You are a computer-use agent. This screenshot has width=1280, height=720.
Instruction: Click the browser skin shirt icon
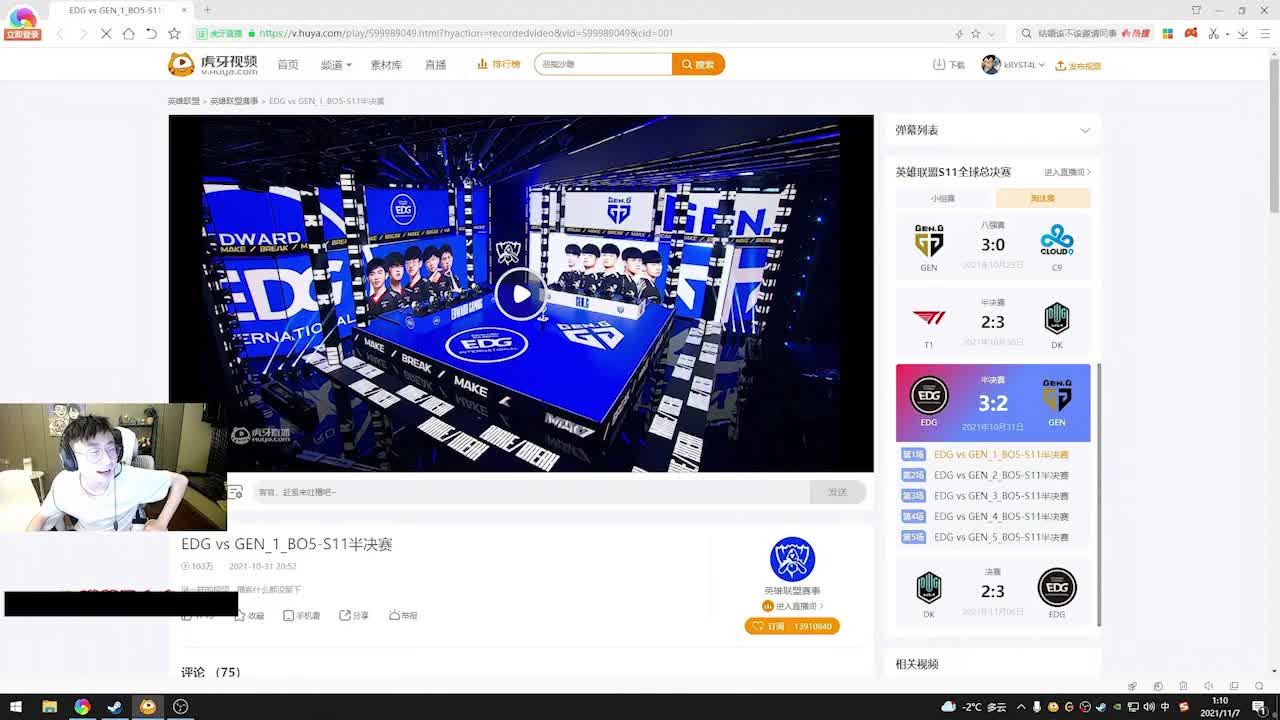pos(1196,10)
